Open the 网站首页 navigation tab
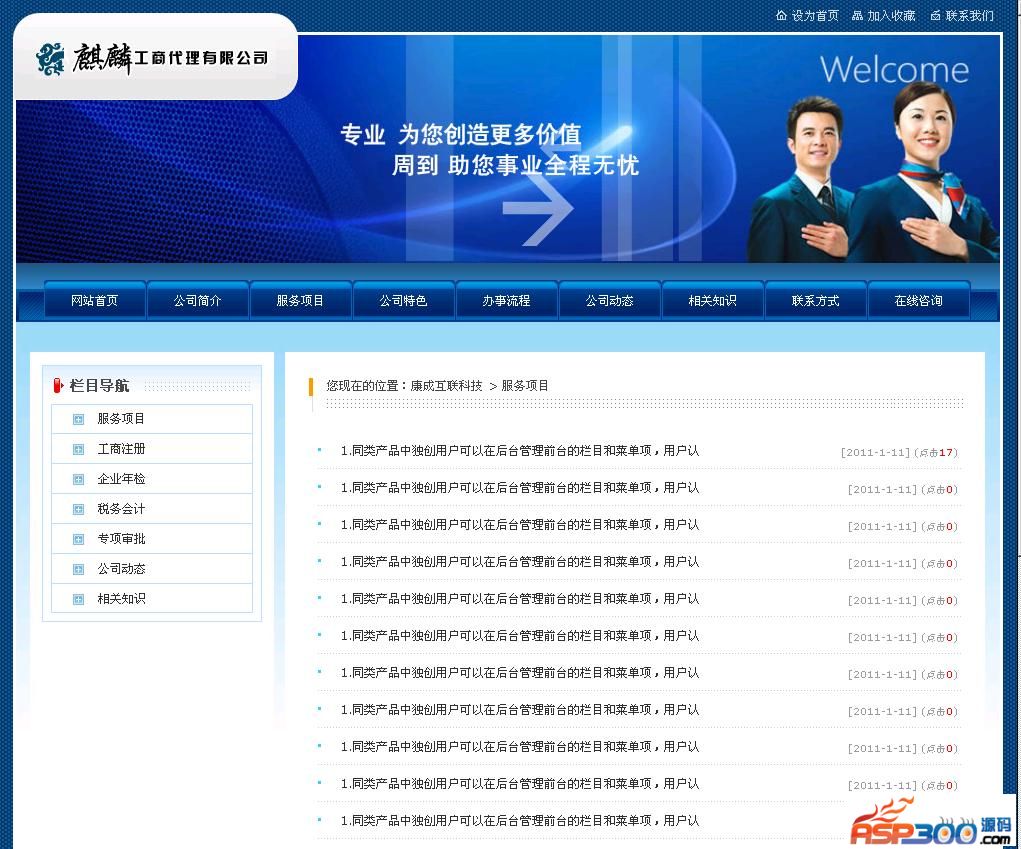This screenshot has height=849, width=1021. (94, 300)
